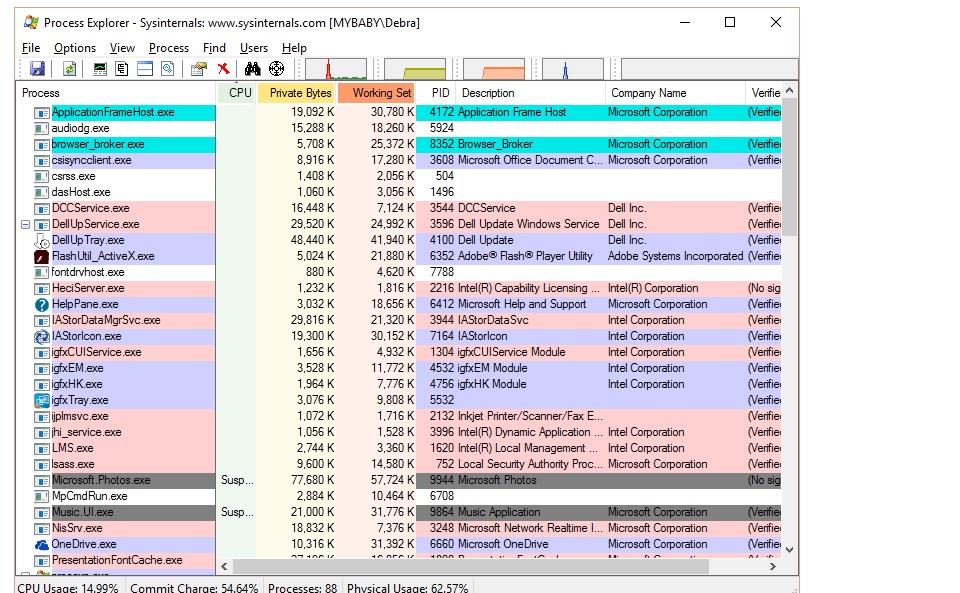
Task: Open the Options menu
Action: 75,48
